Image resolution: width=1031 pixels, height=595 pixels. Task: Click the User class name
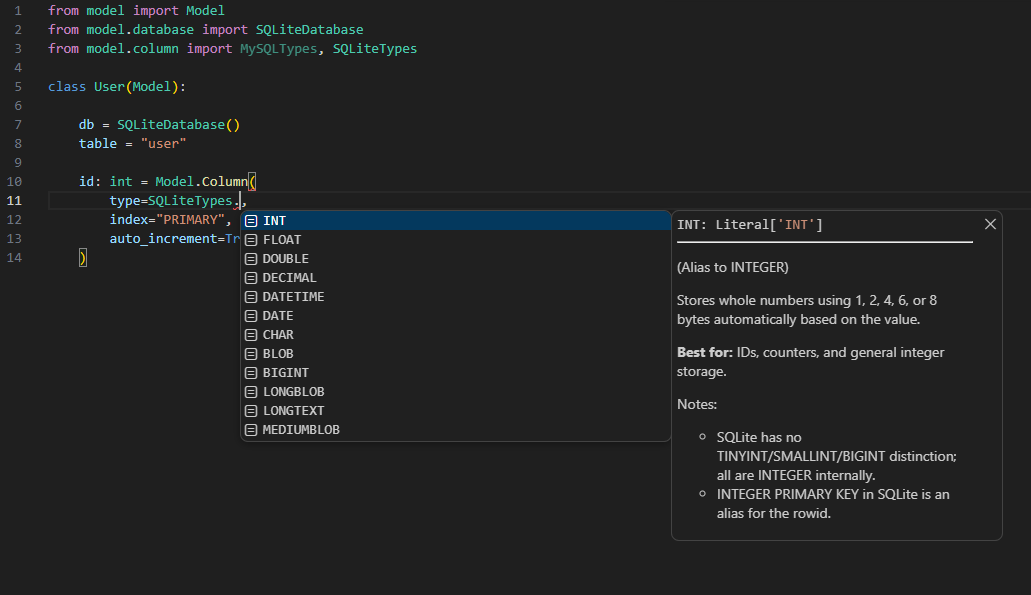109,87
